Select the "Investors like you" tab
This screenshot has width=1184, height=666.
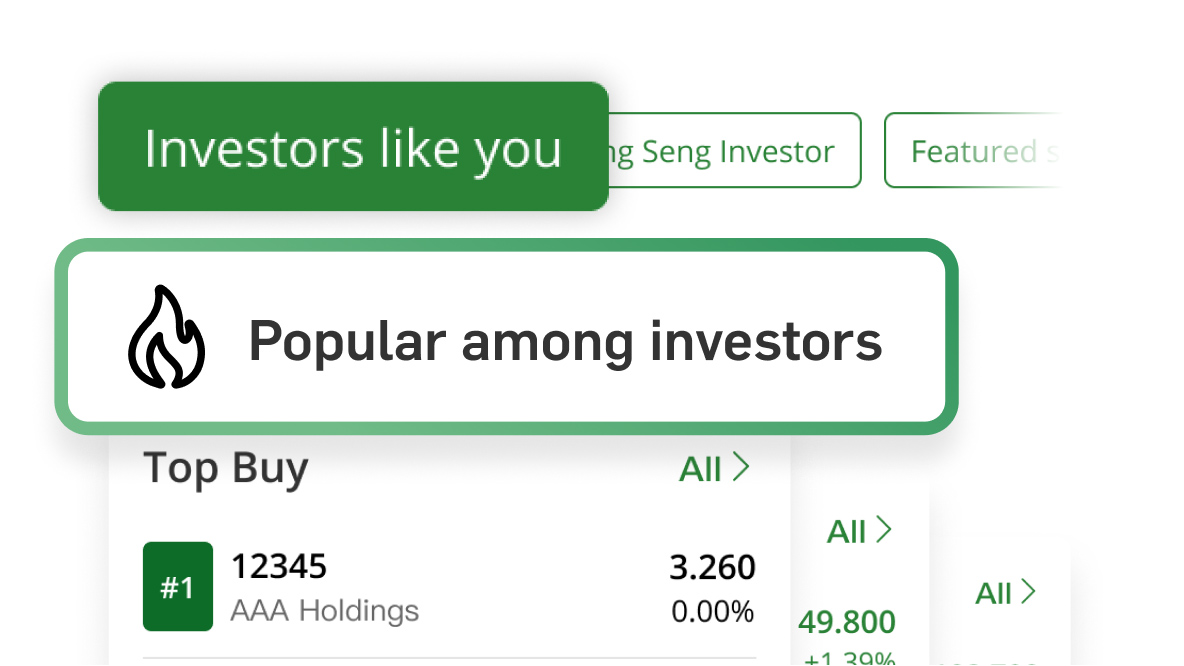353,147
